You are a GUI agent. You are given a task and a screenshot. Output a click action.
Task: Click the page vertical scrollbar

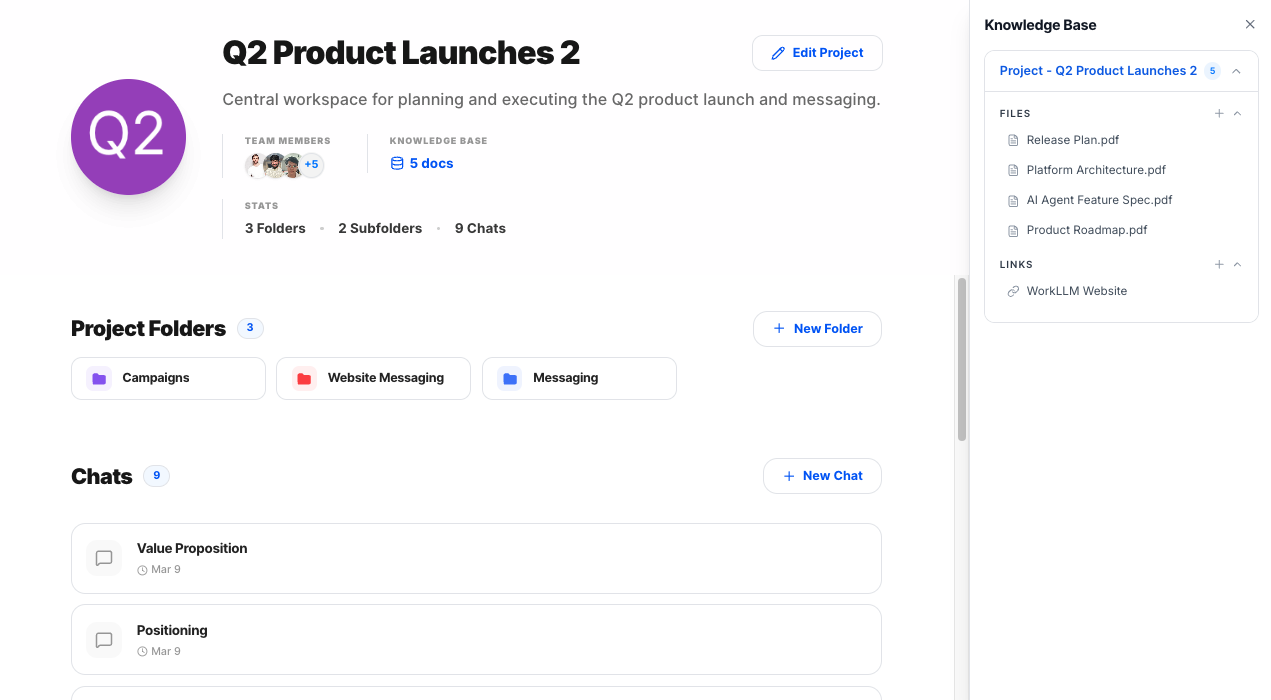(x=962, y=360)
